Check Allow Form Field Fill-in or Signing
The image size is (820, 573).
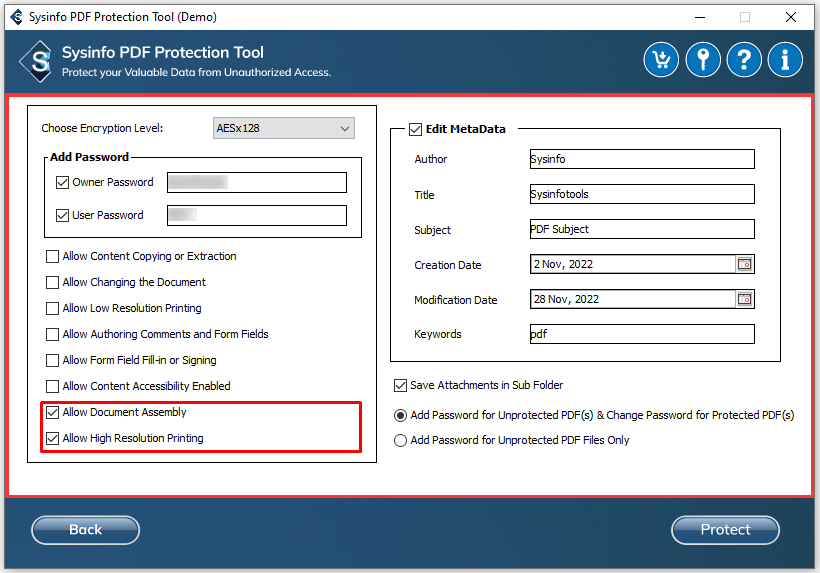click(52, 360)
